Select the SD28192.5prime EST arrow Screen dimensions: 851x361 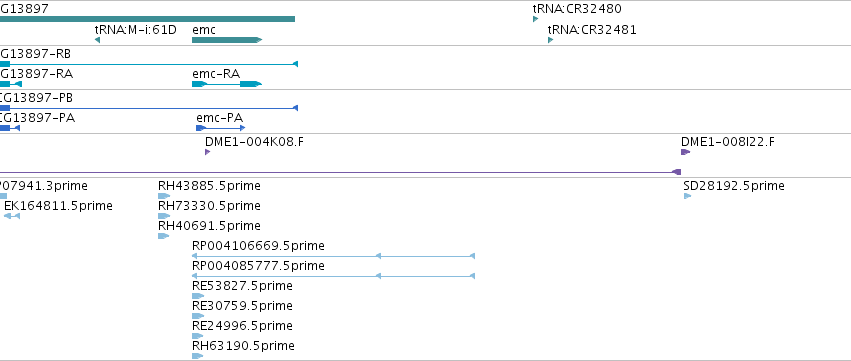point(688,196)
